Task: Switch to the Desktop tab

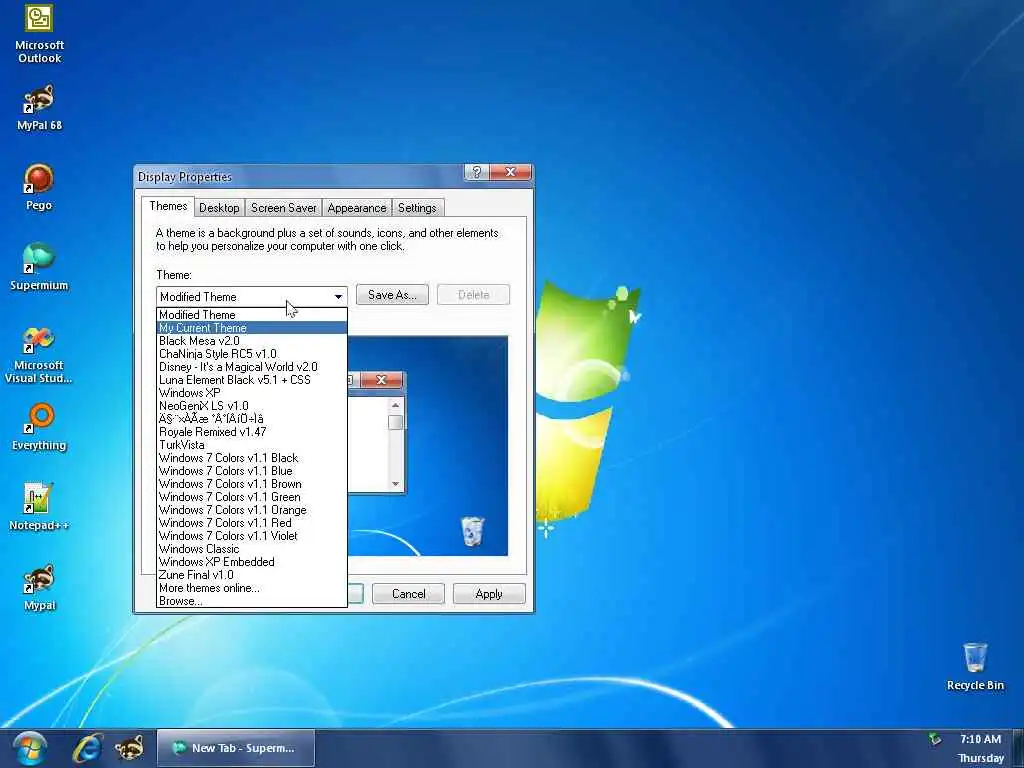Action: tap(219, 208)
